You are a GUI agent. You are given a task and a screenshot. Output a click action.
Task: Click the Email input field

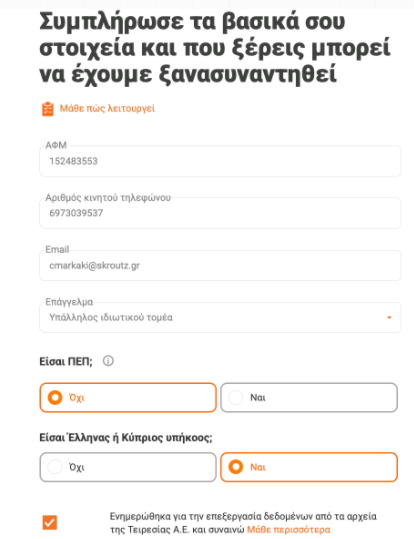pos(220,265)
